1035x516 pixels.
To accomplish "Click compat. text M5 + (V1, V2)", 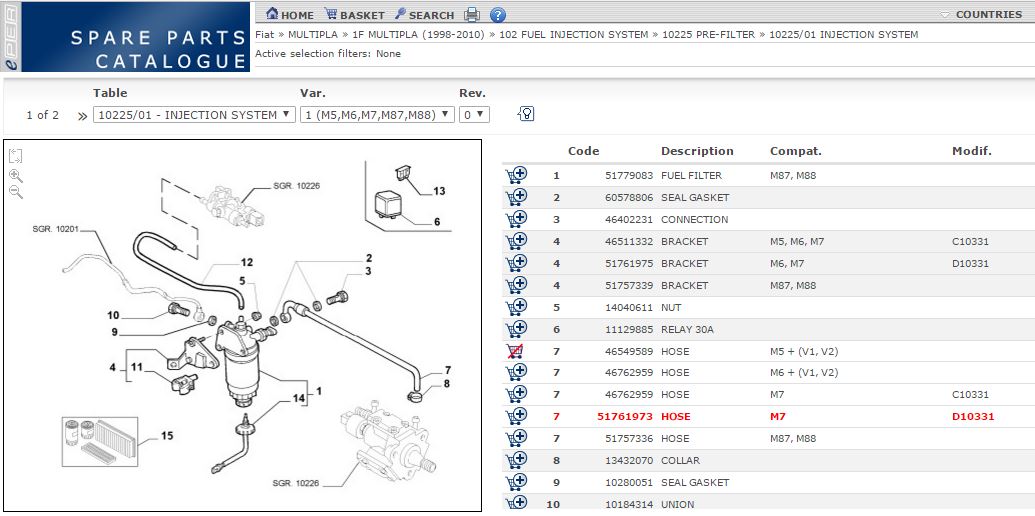I will [x=804, y=351].
